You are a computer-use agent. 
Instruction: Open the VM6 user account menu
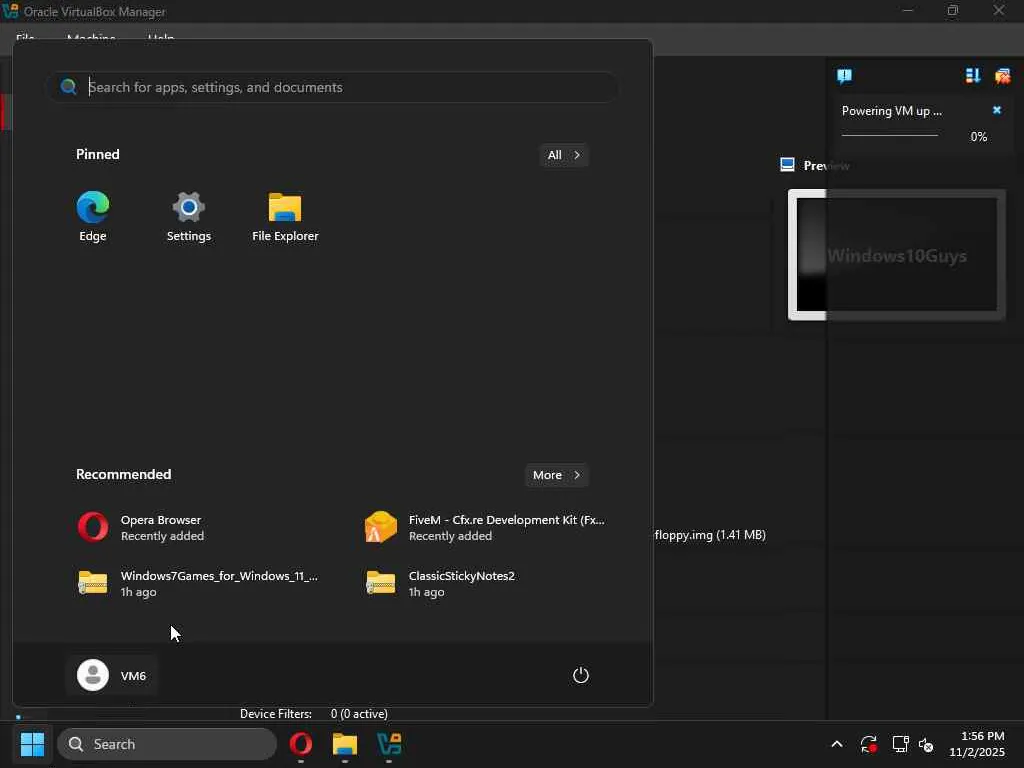[x=113, y=676]
